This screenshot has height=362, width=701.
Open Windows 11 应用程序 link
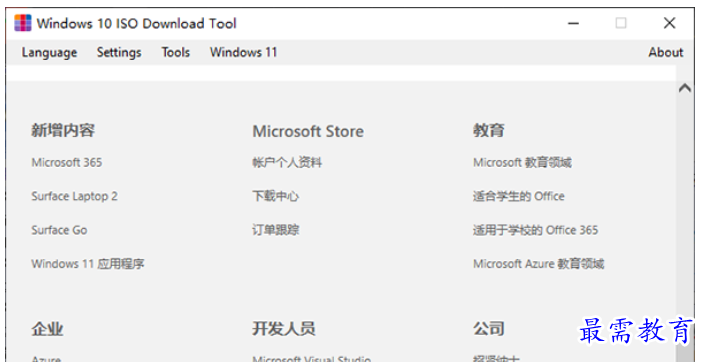pos(88,264)
